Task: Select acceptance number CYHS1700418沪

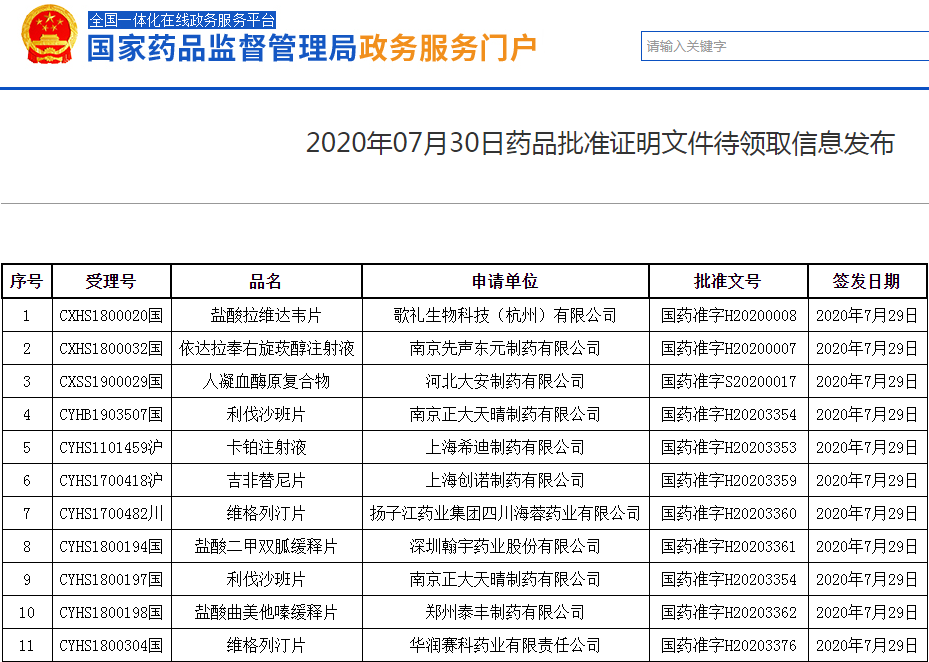Action: point(111,481)
